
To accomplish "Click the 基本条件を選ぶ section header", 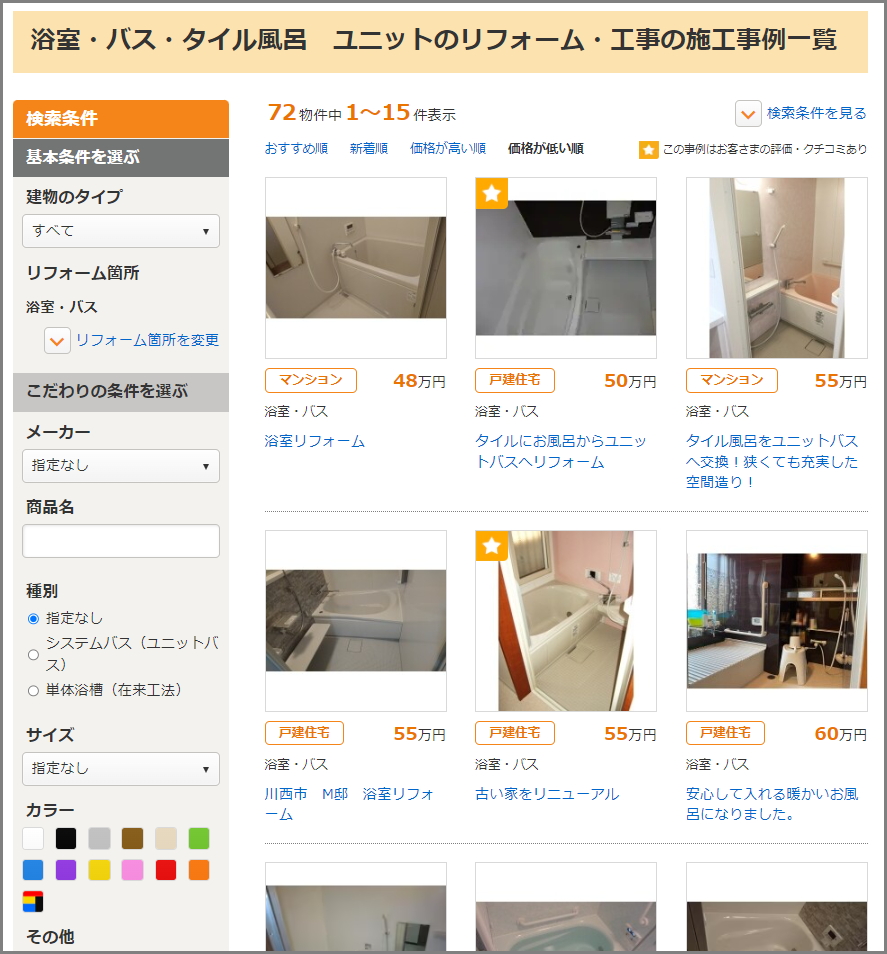I will (121, 158).
